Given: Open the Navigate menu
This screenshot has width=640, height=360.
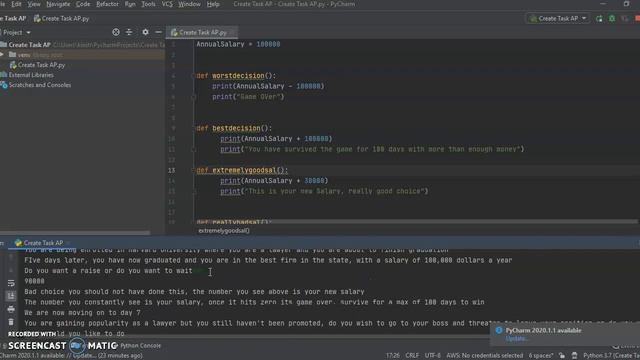Looking at the screenshot, I should click(x=58, y=4).
